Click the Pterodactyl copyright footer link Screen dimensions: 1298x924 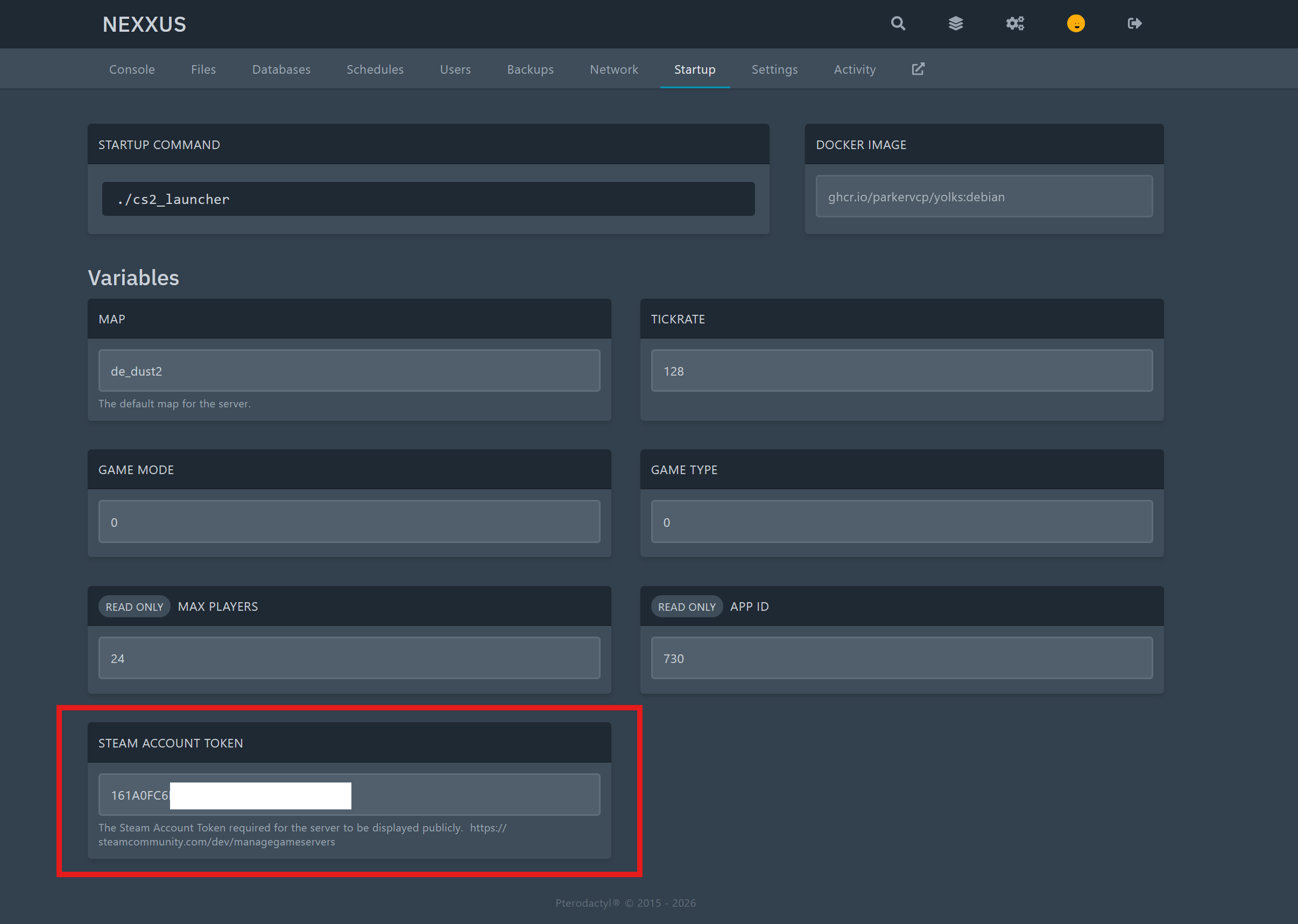625,903
